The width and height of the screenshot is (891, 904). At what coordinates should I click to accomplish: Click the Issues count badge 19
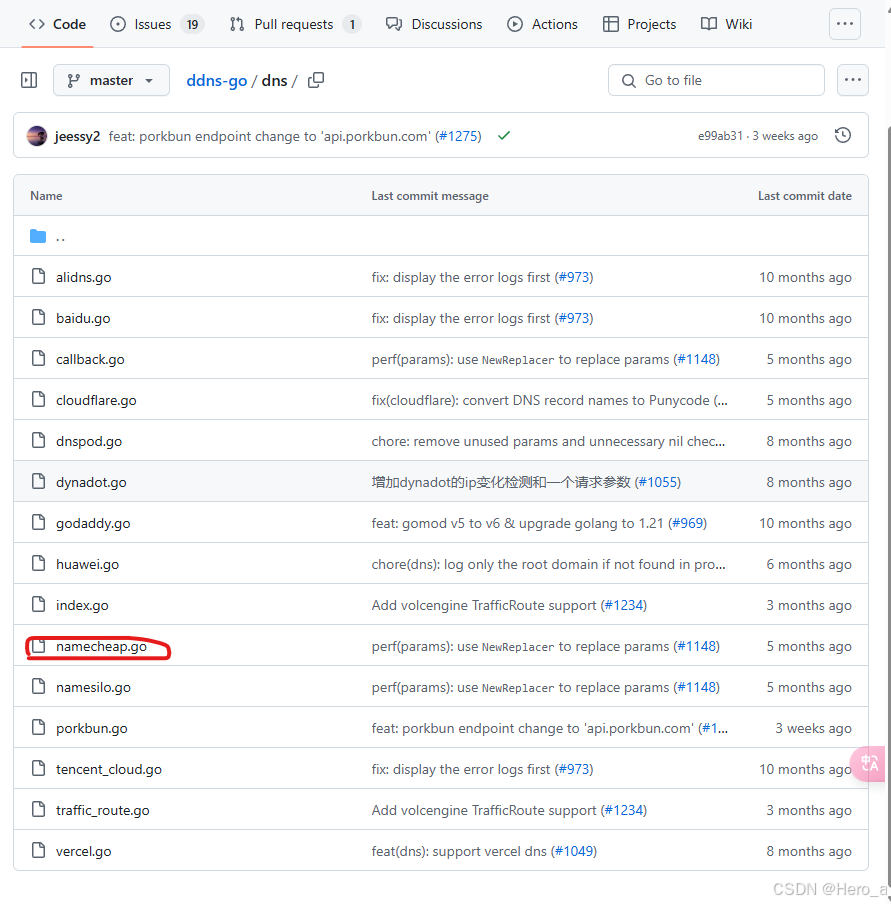coord(192,24)
